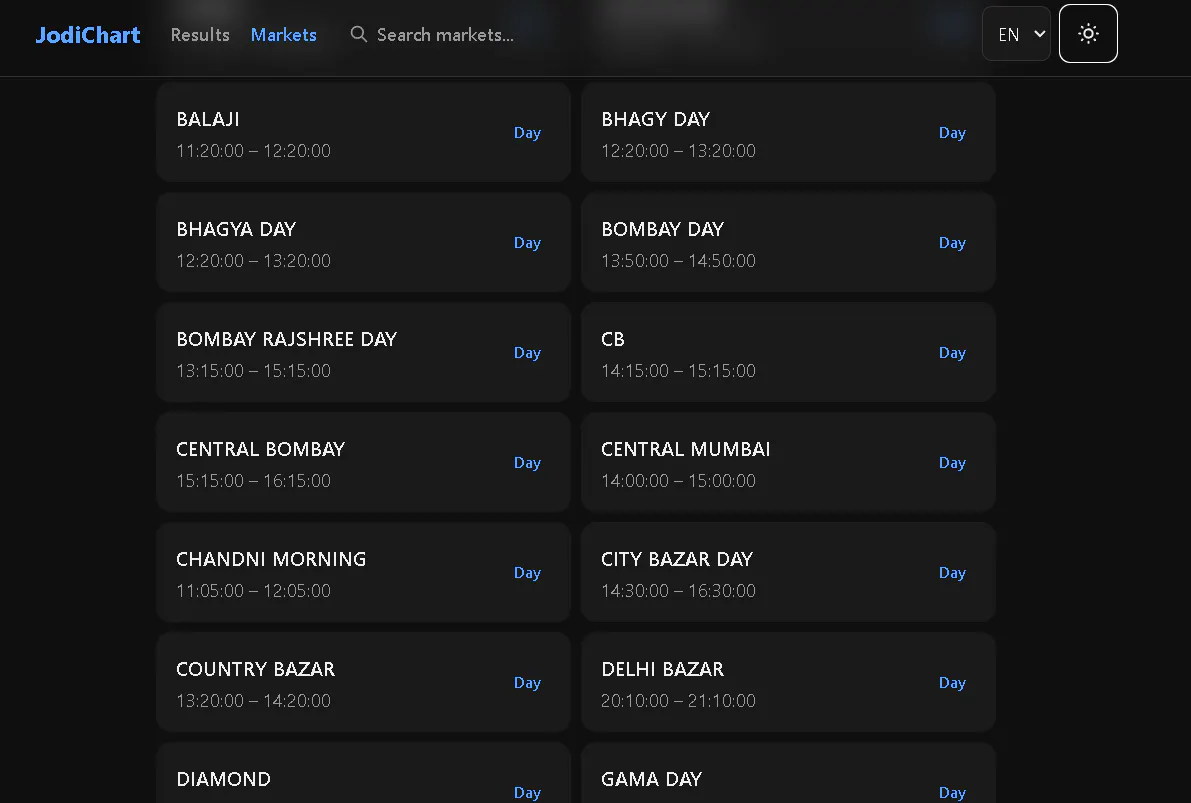Click Day label on CHANDNI MORNING card
The height and width of the screenshot is (803, 1191).
[527, 573]
